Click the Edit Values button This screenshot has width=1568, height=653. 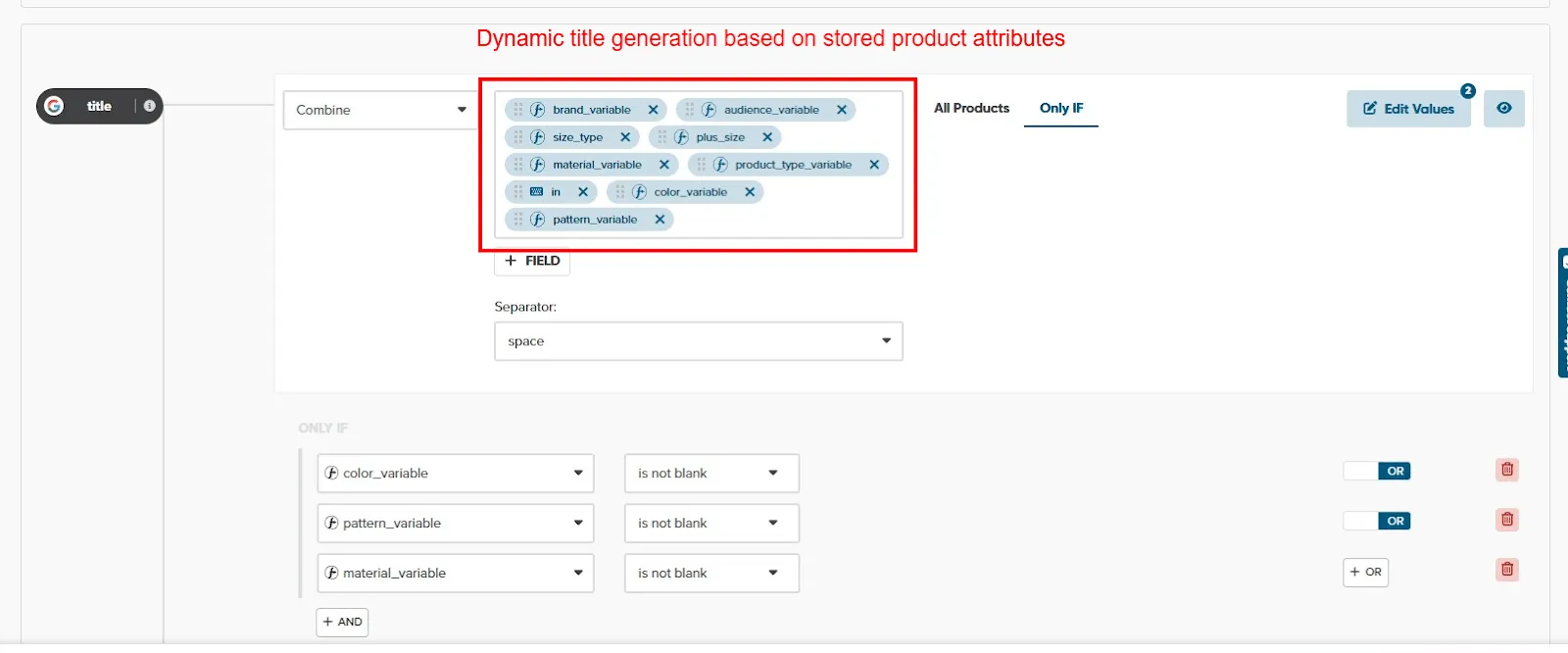pyautogui.click(x=1408, y=109)
